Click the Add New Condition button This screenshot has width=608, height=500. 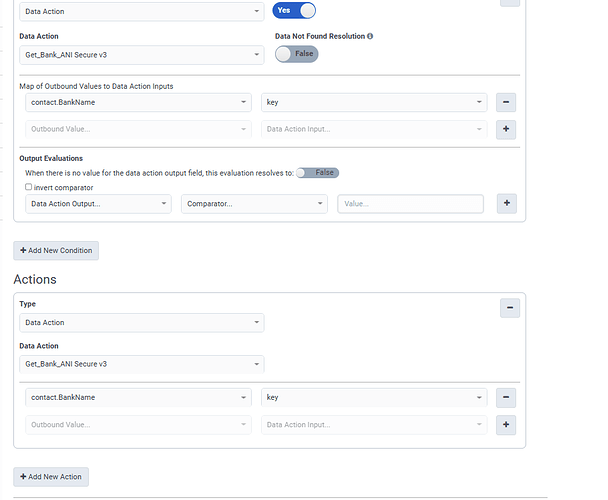click(56, 251)
